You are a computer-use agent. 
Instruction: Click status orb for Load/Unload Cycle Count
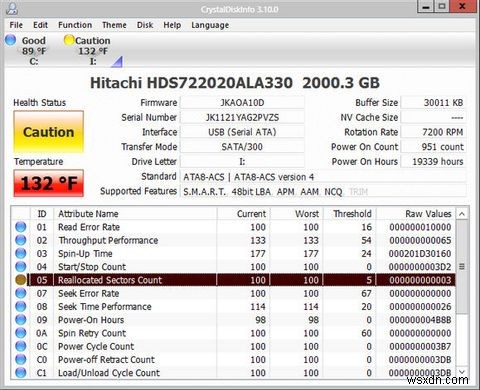(x=21, y=373)
